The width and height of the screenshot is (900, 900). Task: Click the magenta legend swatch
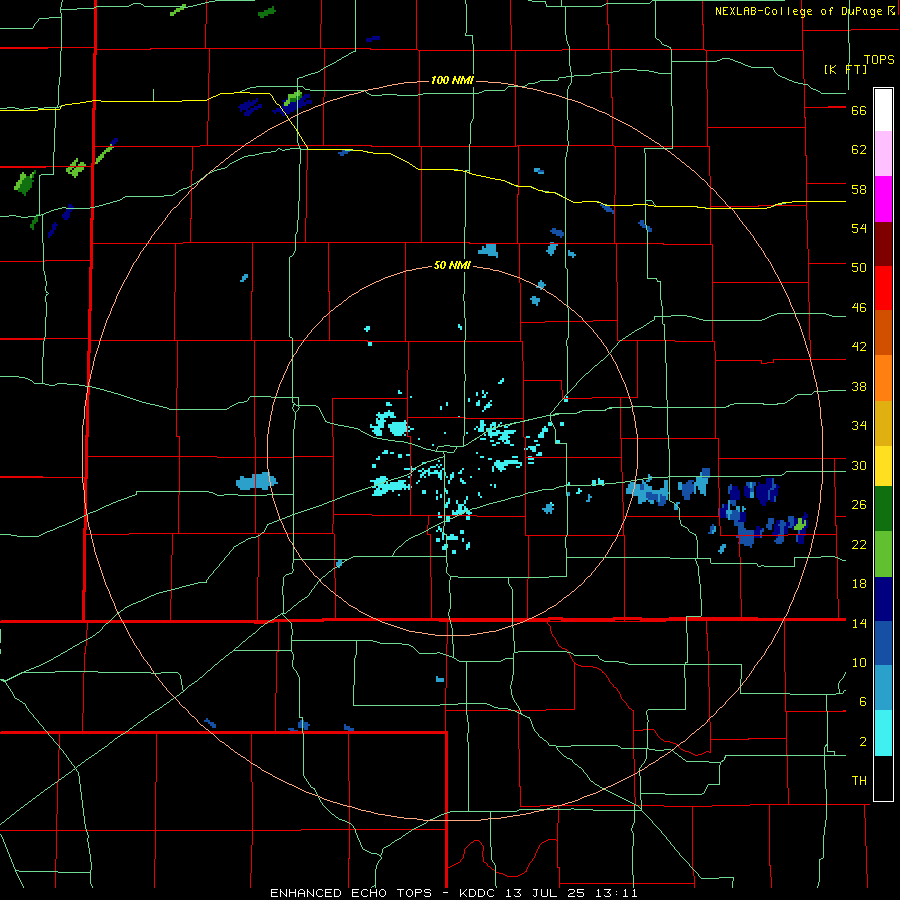point(883,199)
